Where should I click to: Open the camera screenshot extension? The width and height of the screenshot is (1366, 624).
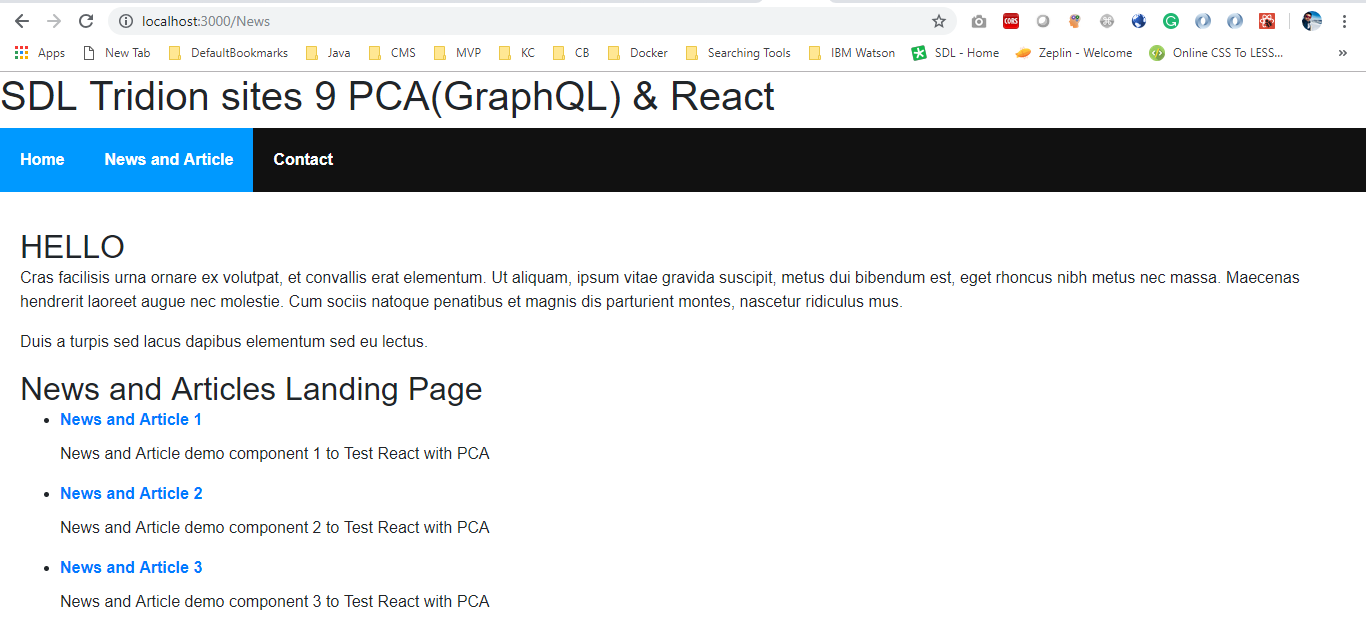tap(979, 21)
